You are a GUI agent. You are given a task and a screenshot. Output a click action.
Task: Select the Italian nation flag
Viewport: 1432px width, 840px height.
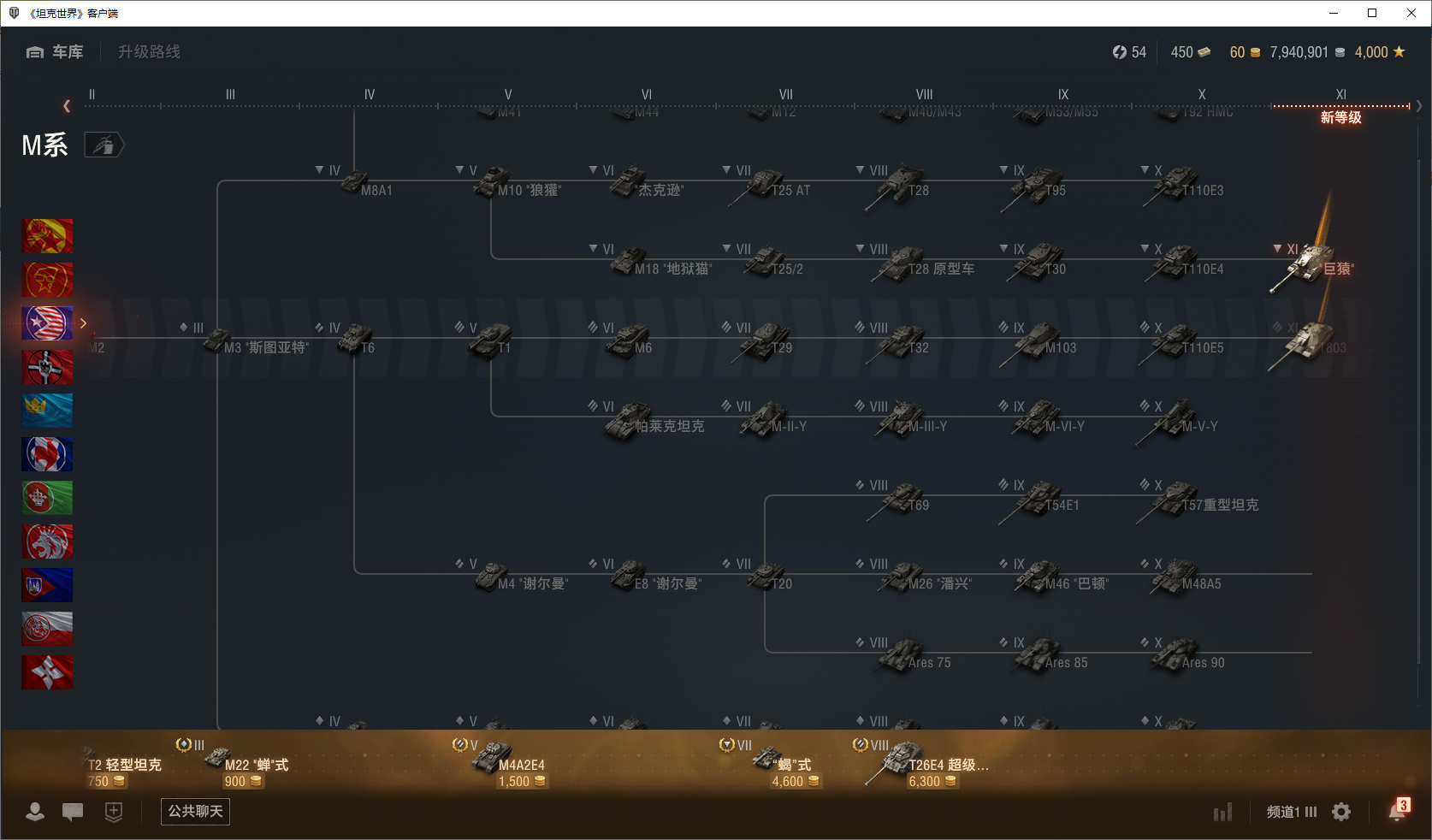(47, 498)
